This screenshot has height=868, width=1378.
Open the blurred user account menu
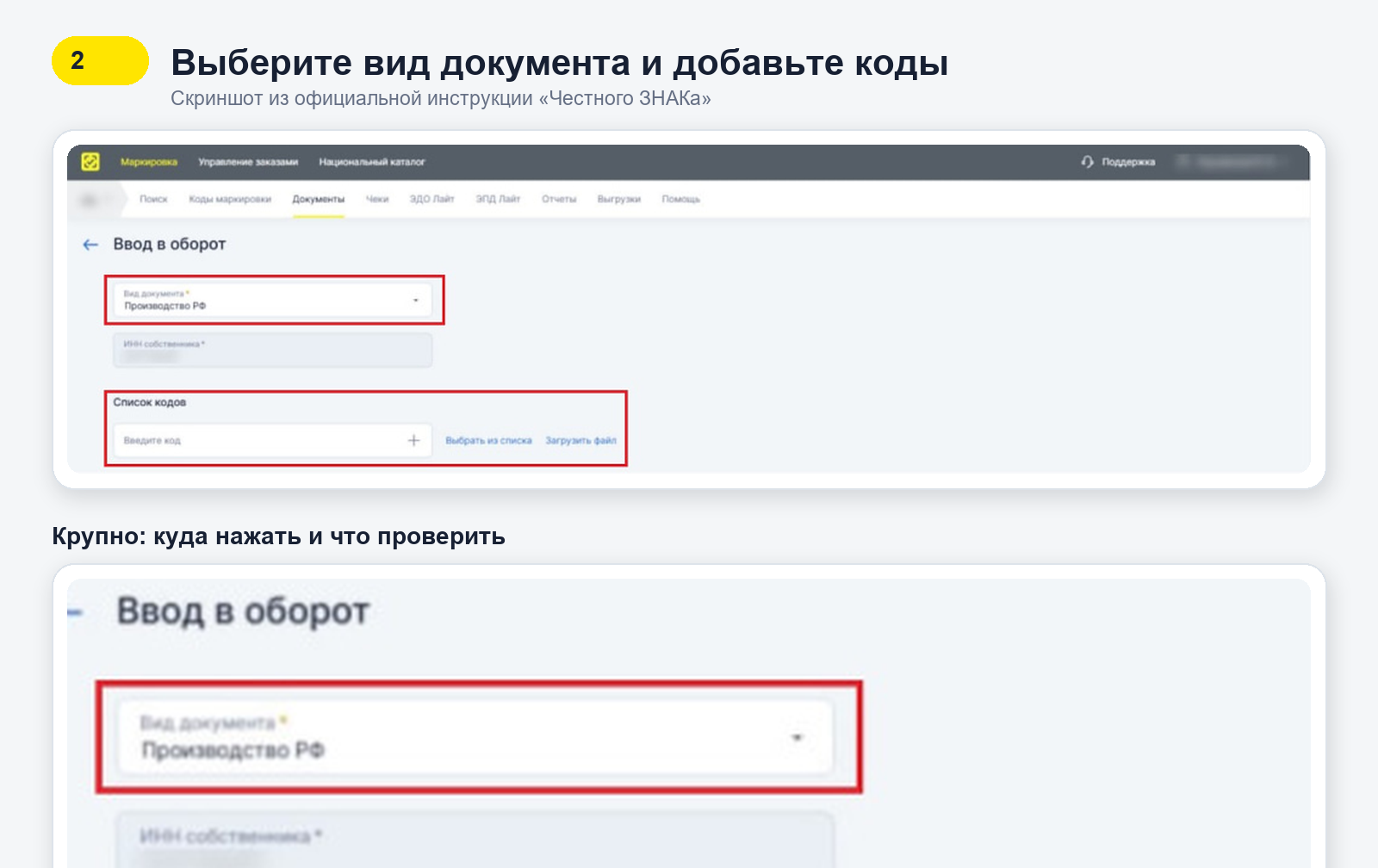point(1234,161)
